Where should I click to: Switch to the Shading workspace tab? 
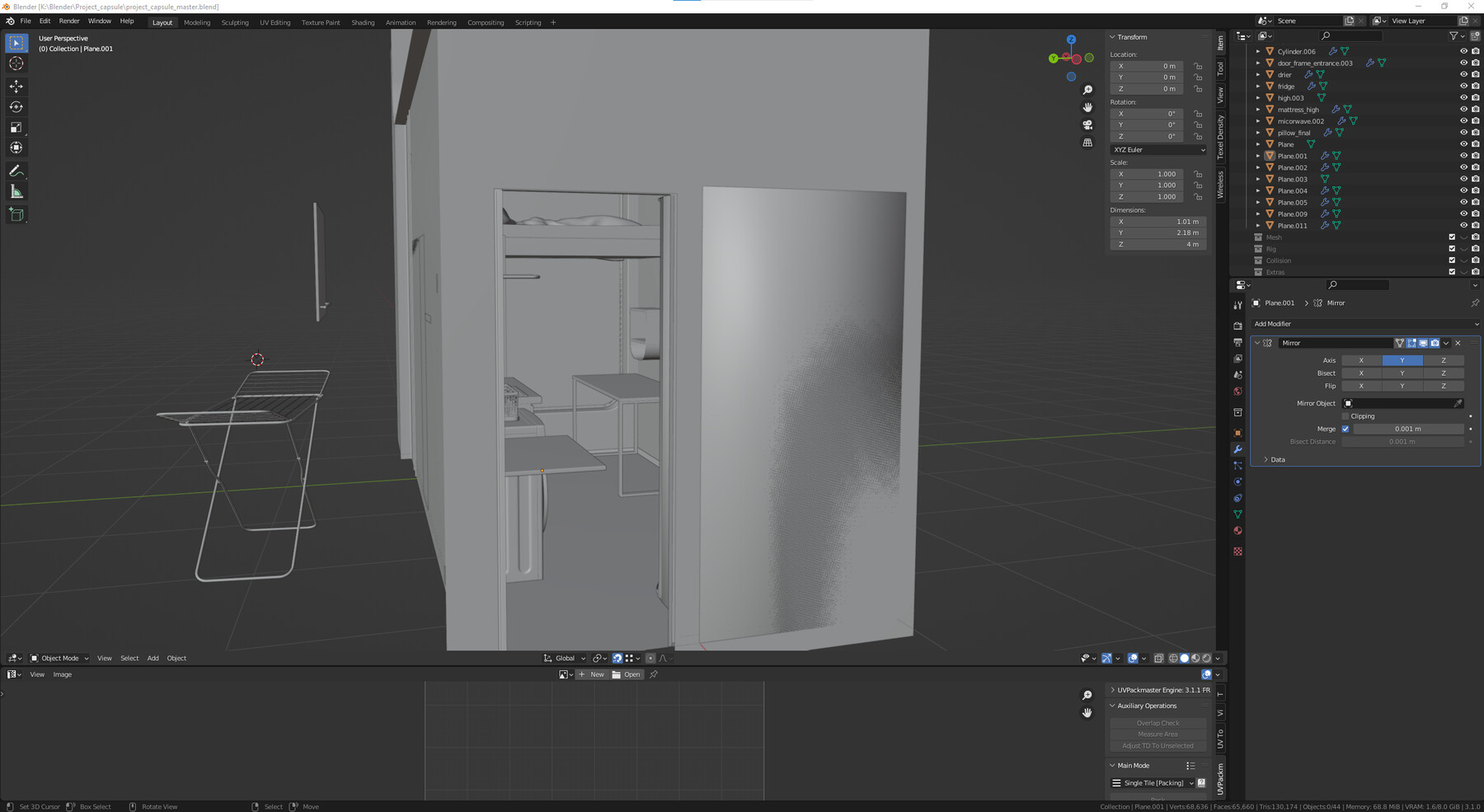point(363,22)
